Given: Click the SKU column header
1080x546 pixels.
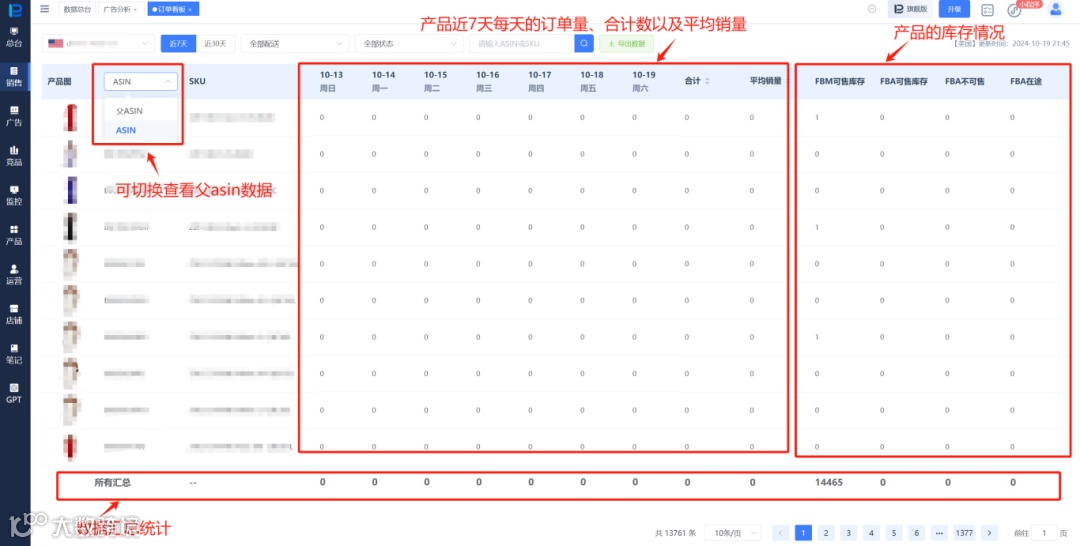Looking at the screenshot, I should tap(197, 81).
